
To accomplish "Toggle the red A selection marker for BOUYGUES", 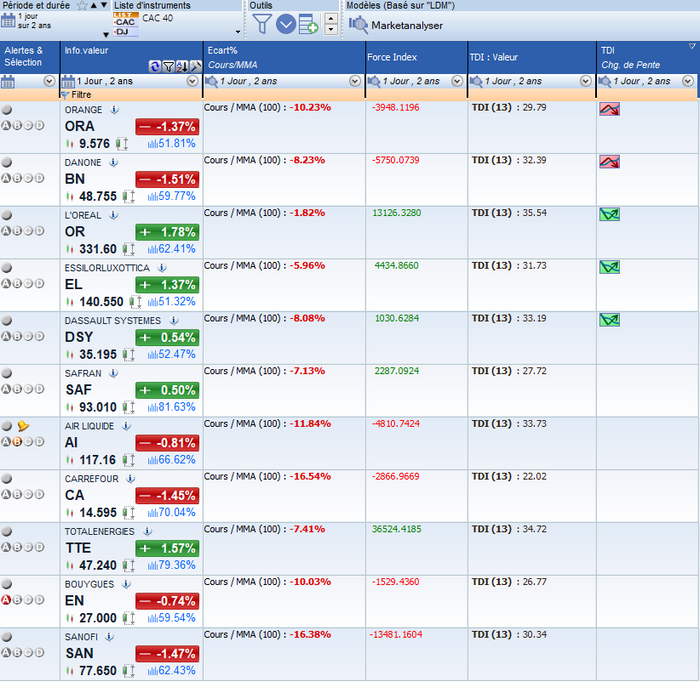I will (x=6, y=600).
